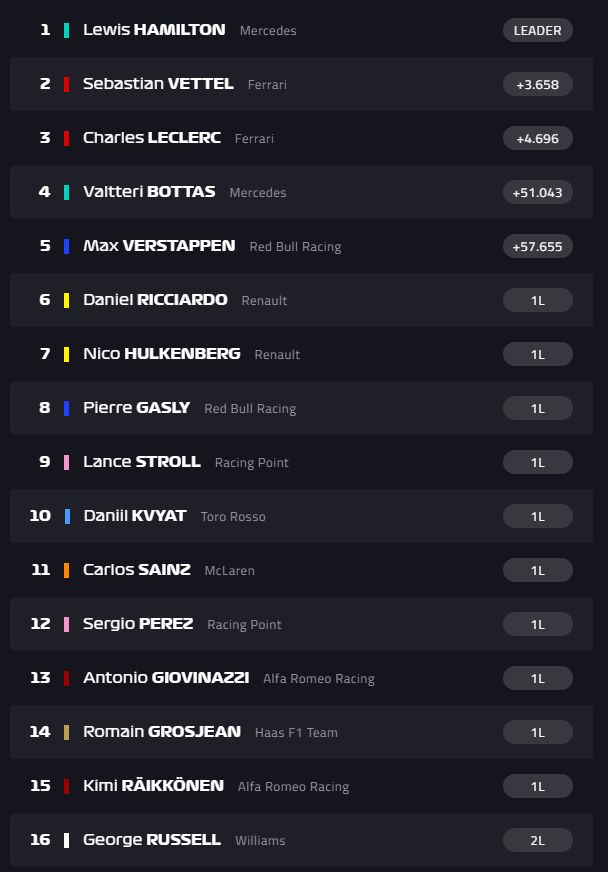Viewport: 608px width, 872px height.
Task: Open Sergio Perez's result row
Action: point(300,624)
